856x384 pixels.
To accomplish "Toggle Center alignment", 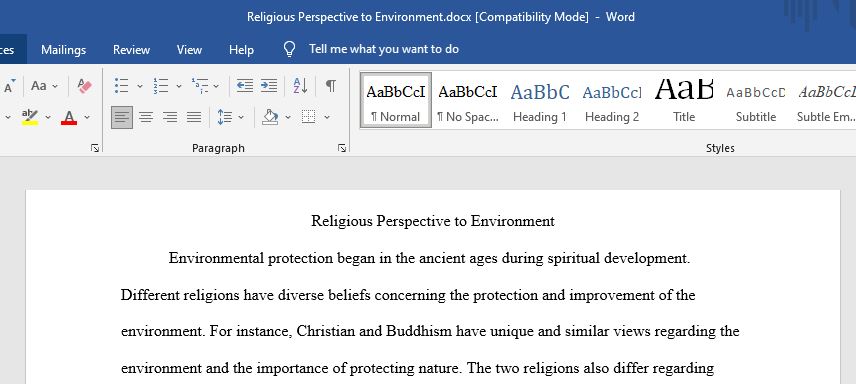I will 146,117.
